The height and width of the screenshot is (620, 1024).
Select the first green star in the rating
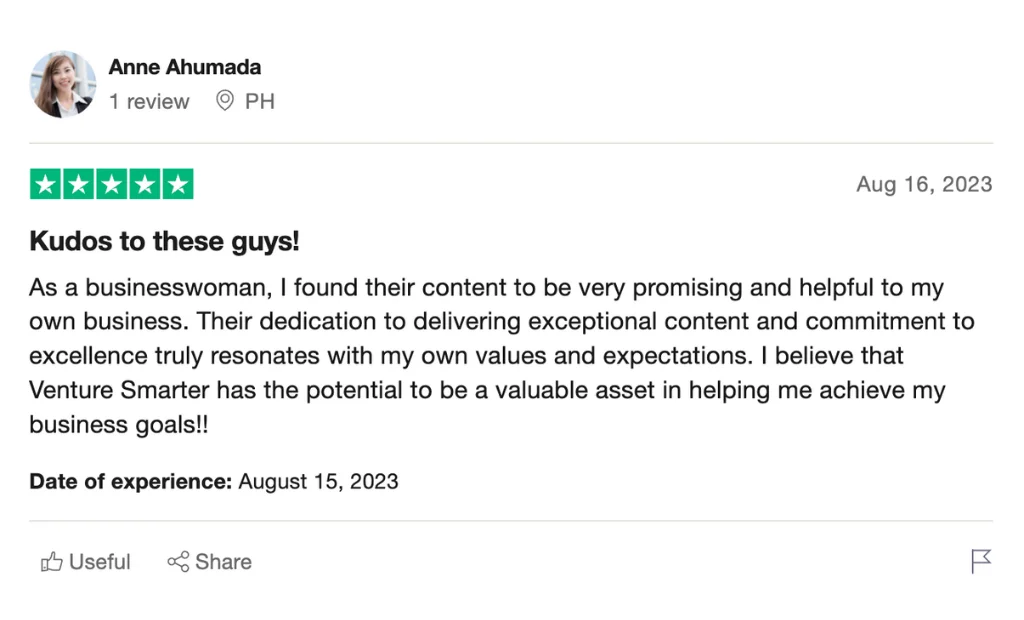tap(47, 184)
